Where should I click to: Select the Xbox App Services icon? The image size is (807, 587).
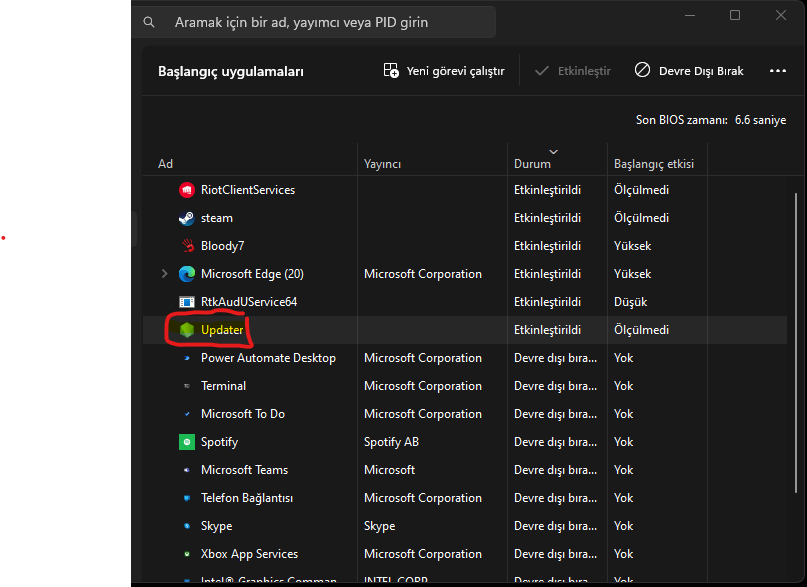[186, 554]
